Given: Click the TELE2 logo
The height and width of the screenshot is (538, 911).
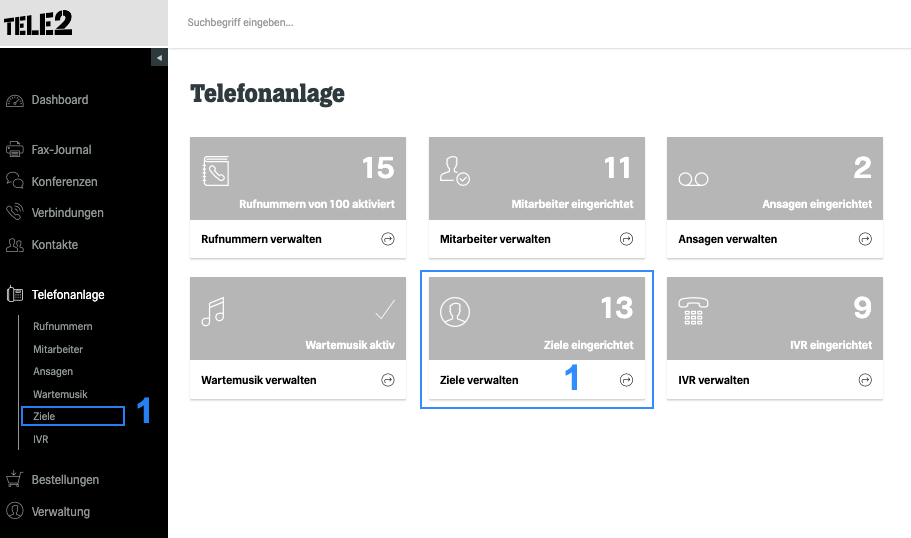Looking at the screenshot, I should 38,23.
